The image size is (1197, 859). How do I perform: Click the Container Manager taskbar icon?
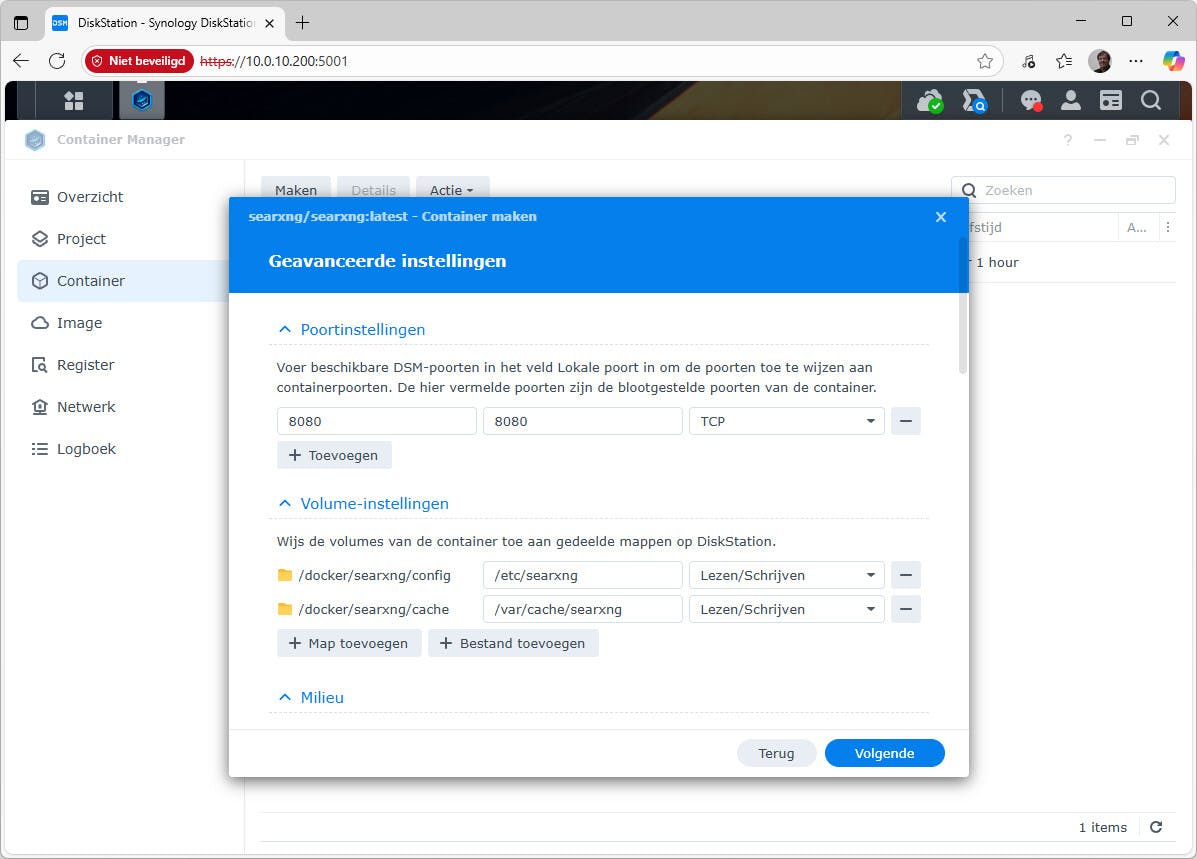point(142,100)
